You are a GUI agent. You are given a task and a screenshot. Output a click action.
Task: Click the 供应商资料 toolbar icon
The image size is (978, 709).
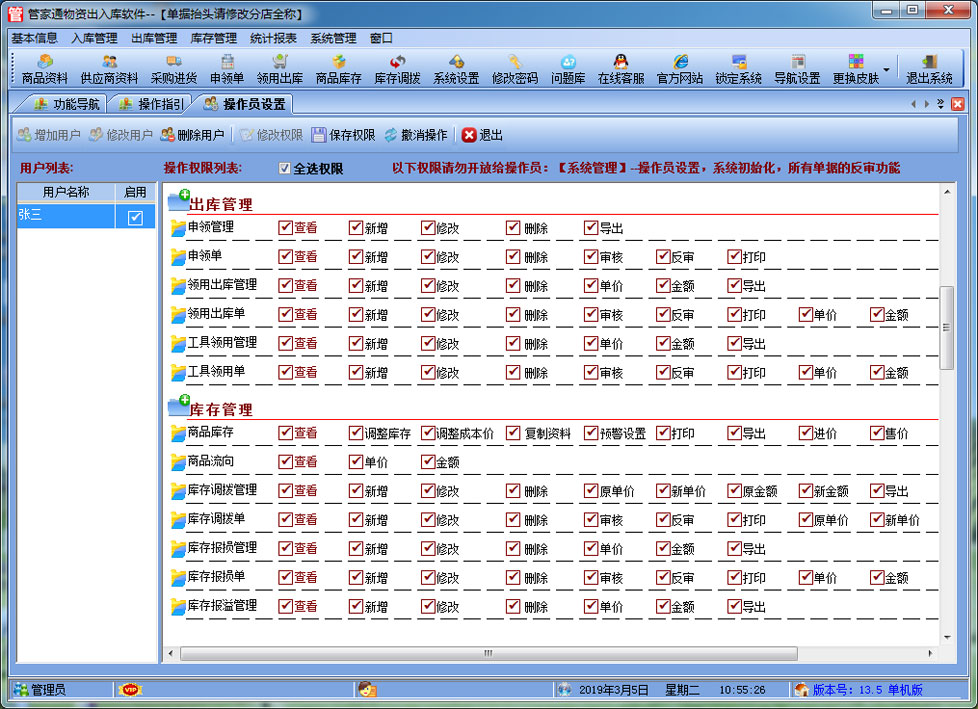point(109,68)
